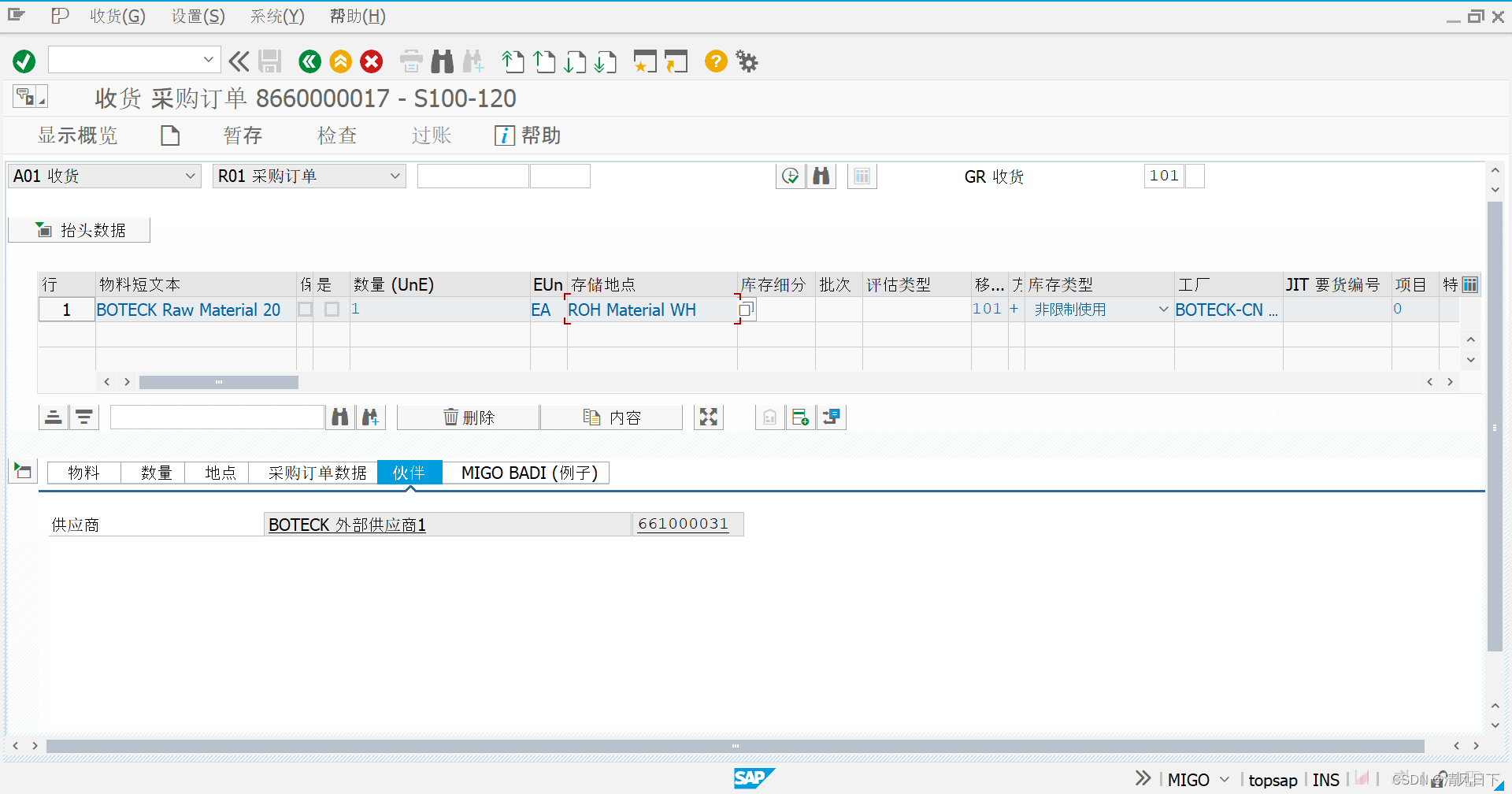1512x794 pixels.
Task: Click the Find binoculars icon below item table
Action: [340, 417]
